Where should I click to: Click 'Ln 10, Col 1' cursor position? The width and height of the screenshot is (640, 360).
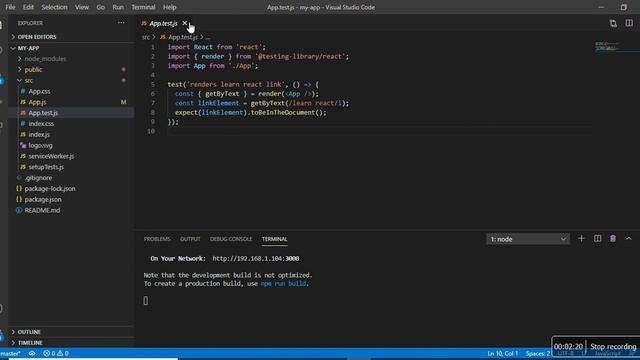pyautogui.click(x=502, y=353)
